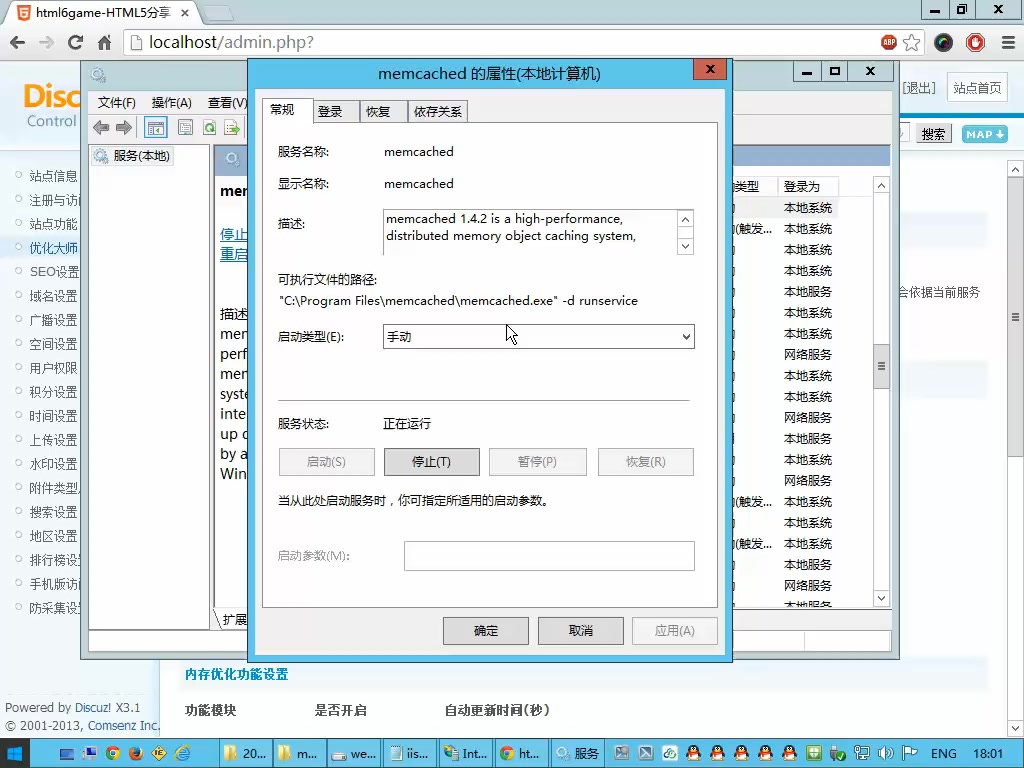1024x768 pixels.
Task: Open the Windows Start button
Action: (x=14, y=754)
